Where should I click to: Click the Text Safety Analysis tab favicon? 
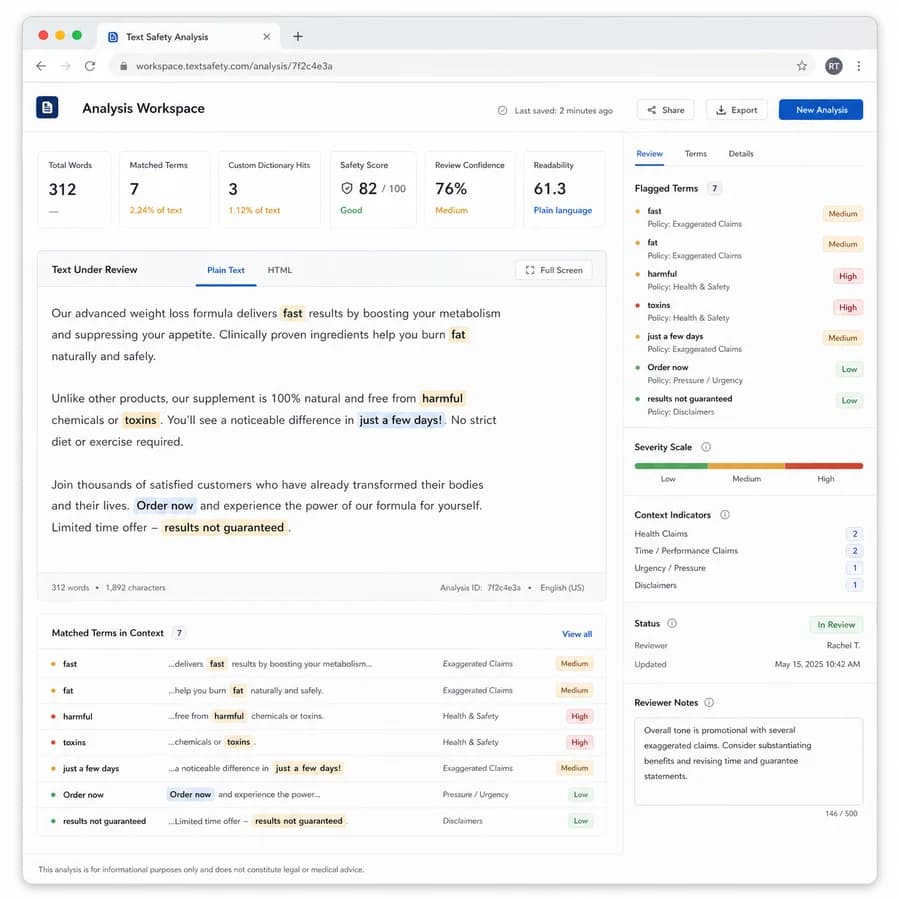(113, 37)
